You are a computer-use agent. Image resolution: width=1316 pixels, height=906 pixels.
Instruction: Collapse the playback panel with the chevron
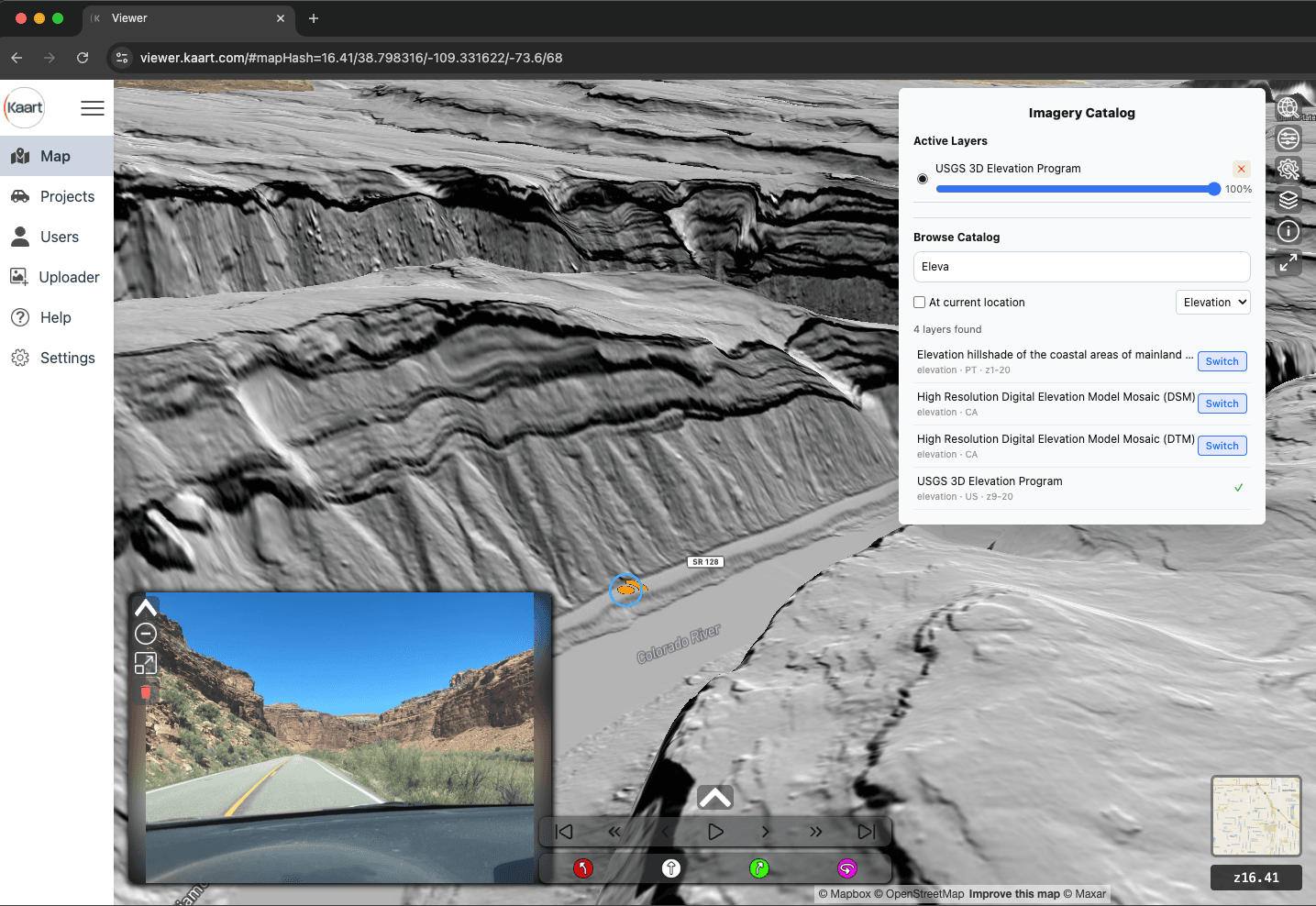coord(714,797)
